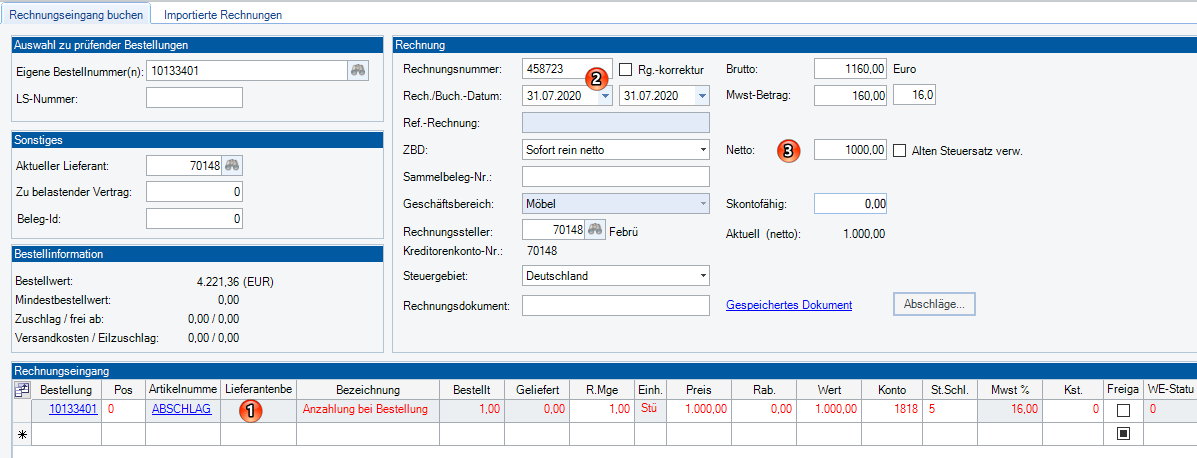Screen dimensions: 1197x458
Task: Open the ZBD payment terms dropdown
Action: click(703, 150)
